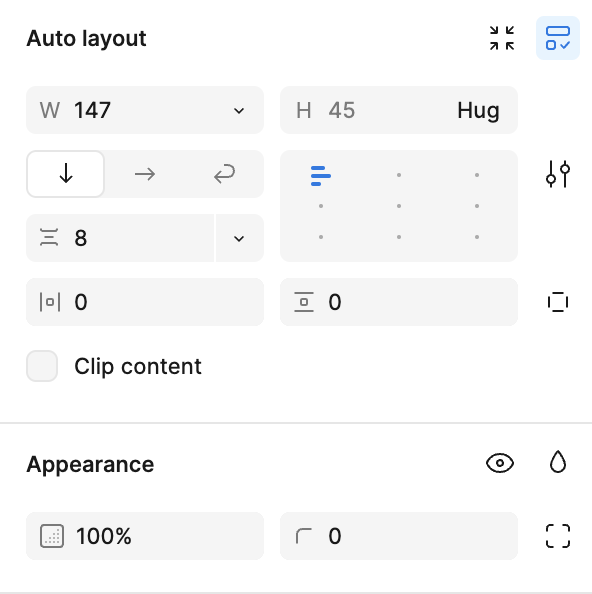
Task: Click the gap value 8 field
Action: pyautogui.click(x=120, y=238)
